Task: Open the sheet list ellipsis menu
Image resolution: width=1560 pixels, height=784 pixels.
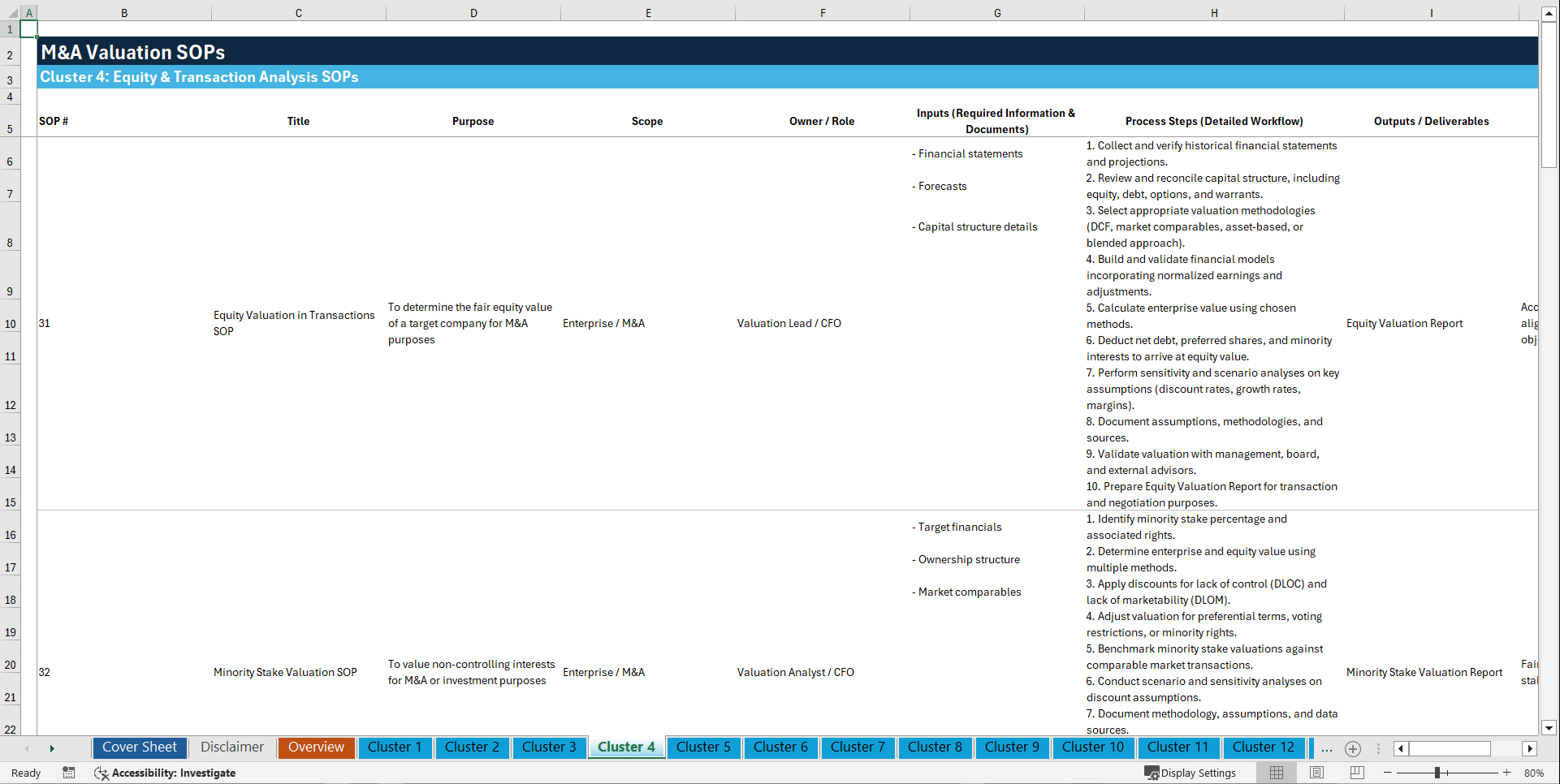Action: pyautogui.click(x=1327, y=748)
